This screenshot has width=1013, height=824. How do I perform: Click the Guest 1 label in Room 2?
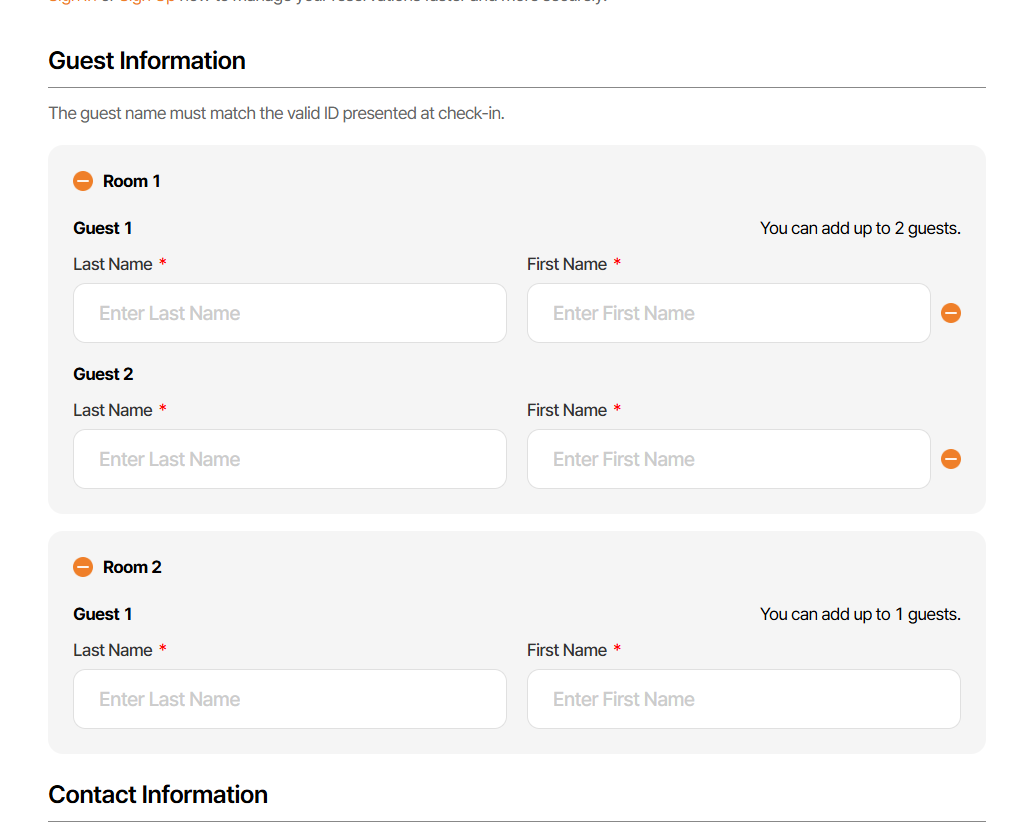(x=103, y=614)
